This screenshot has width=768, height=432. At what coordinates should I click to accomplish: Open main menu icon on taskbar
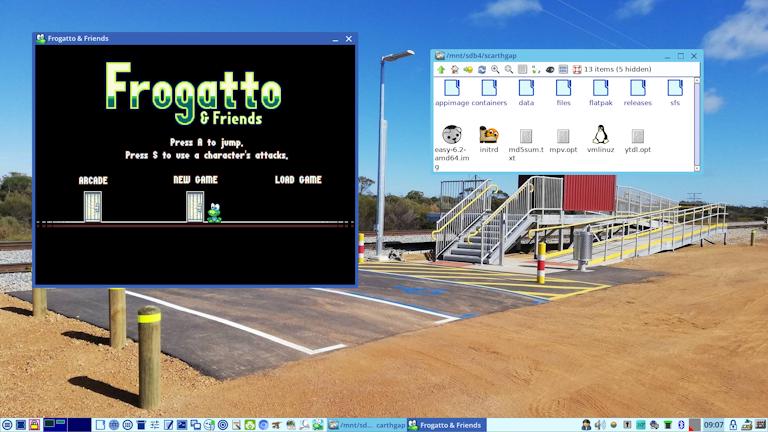(x=7, y=425)
